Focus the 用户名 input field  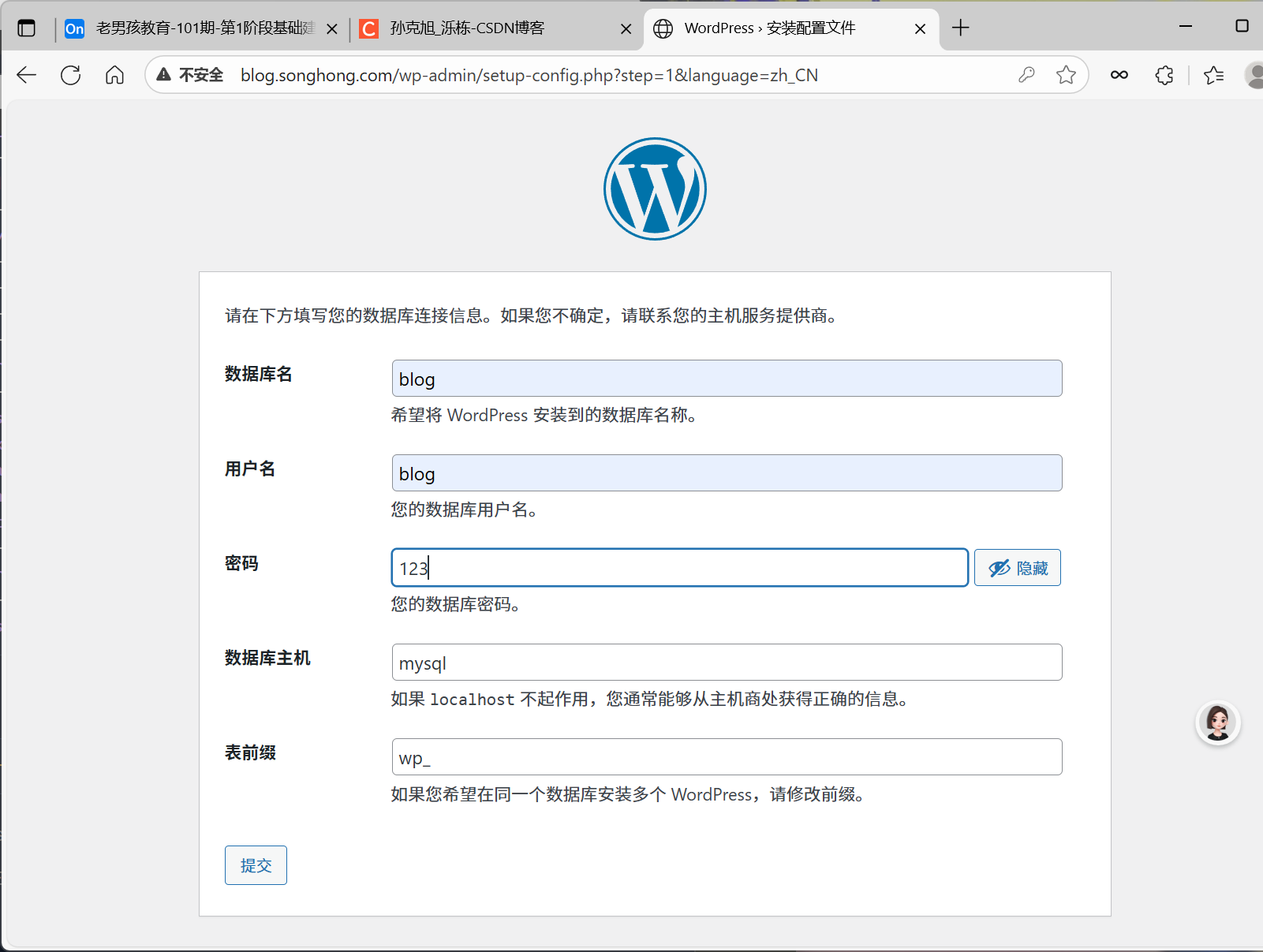pos(727,473)
